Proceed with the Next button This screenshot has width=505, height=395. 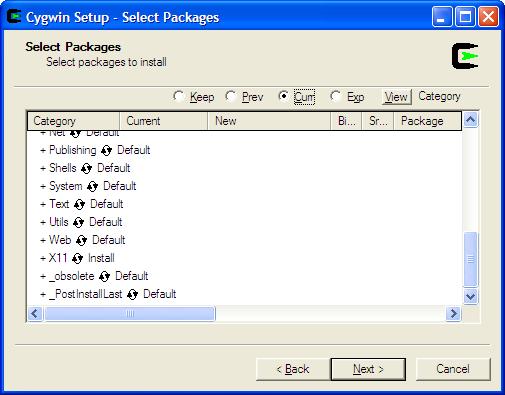[x=368, y=369]
